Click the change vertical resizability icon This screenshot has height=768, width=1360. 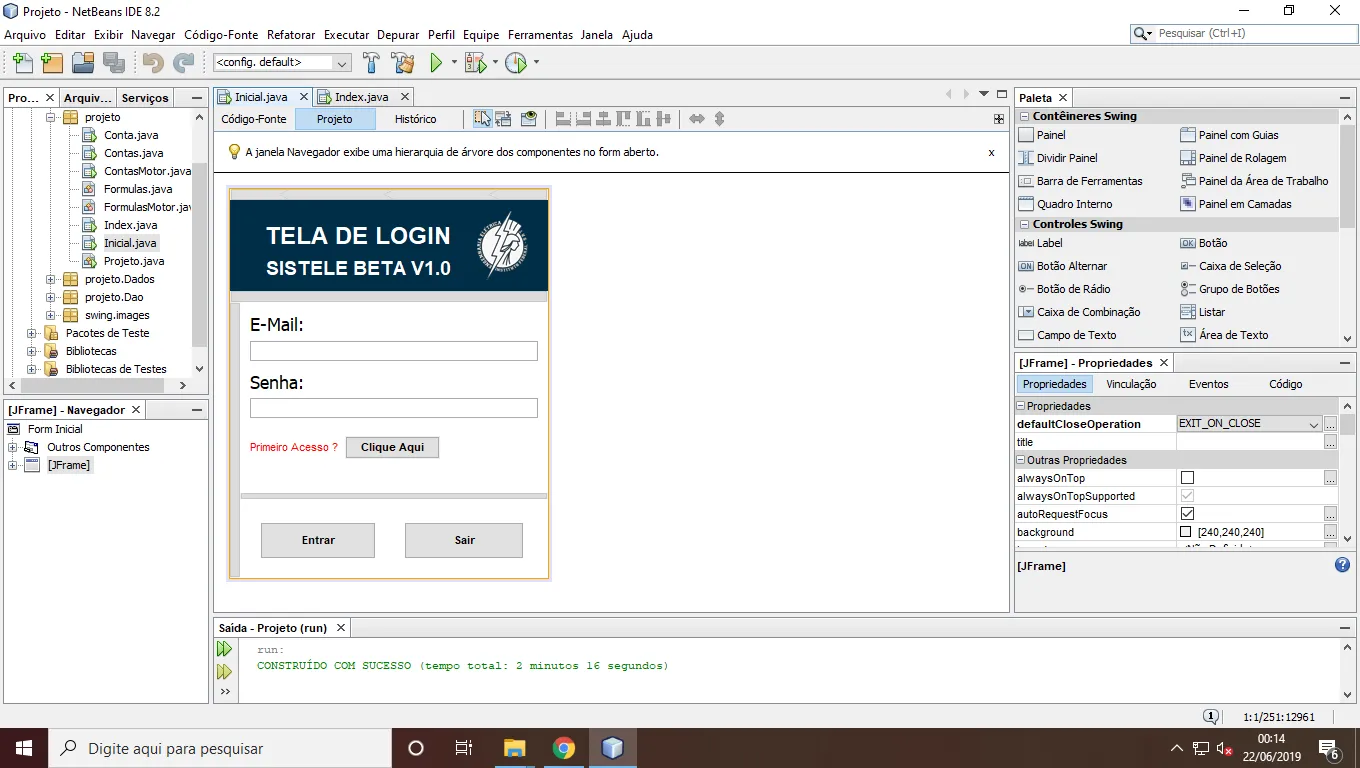coord(718,119)
